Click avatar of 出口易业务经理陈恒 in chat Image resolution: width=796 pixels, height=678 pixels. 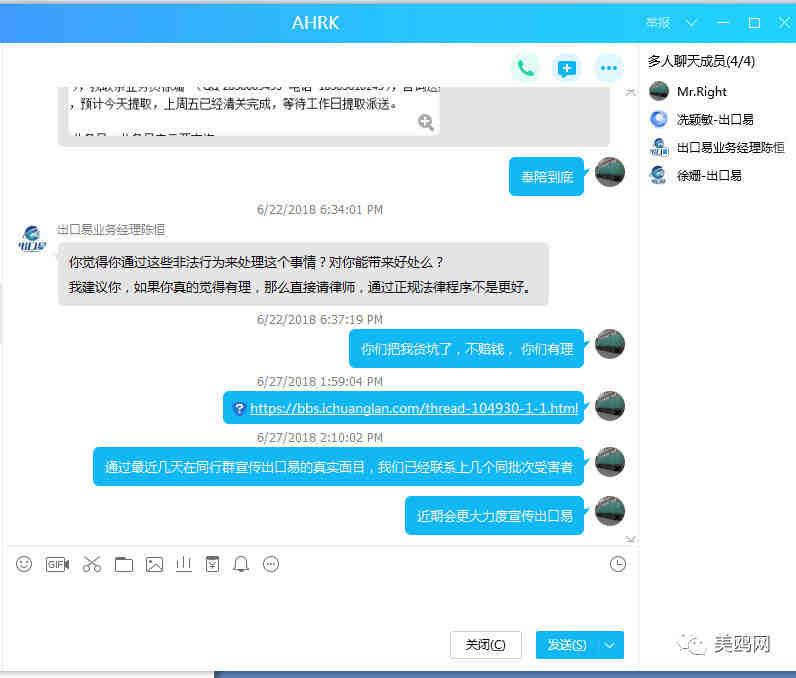[32, 240]
